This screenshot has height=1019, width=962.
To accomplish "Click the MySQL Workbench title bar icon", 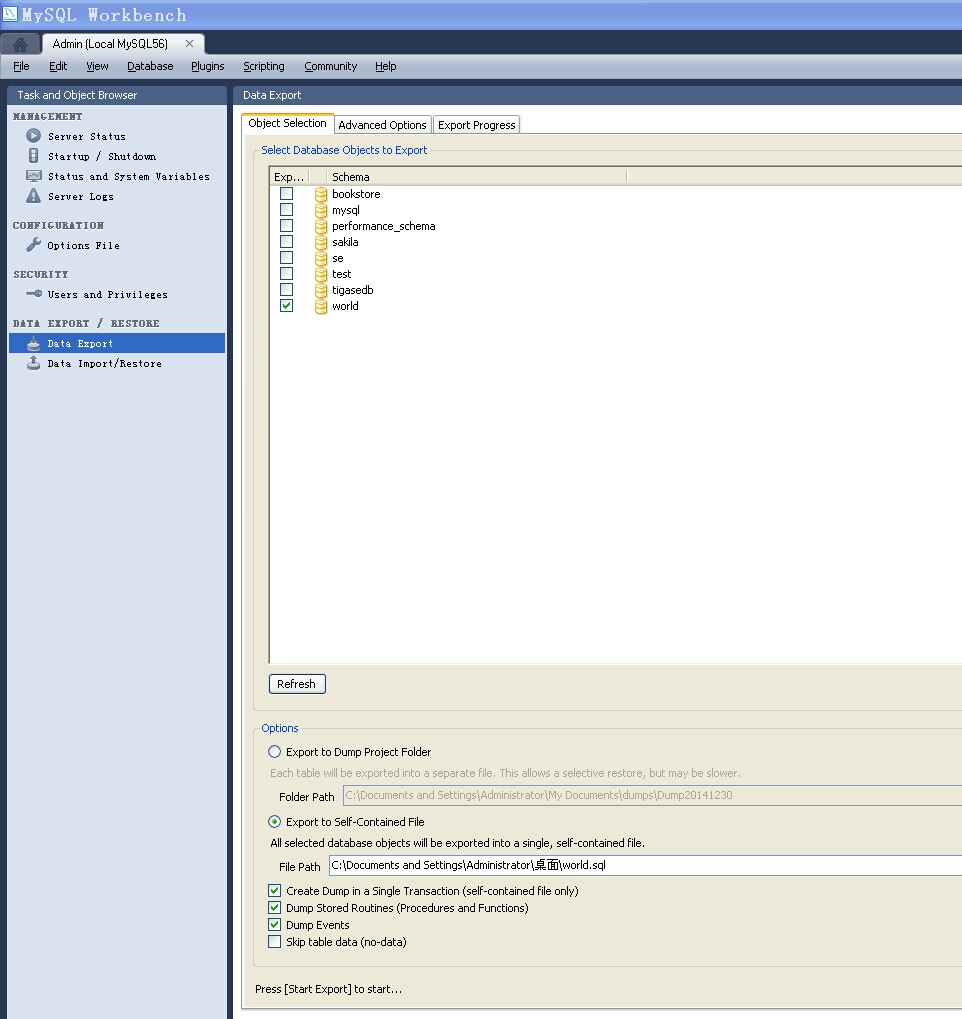I will (10, 14).
